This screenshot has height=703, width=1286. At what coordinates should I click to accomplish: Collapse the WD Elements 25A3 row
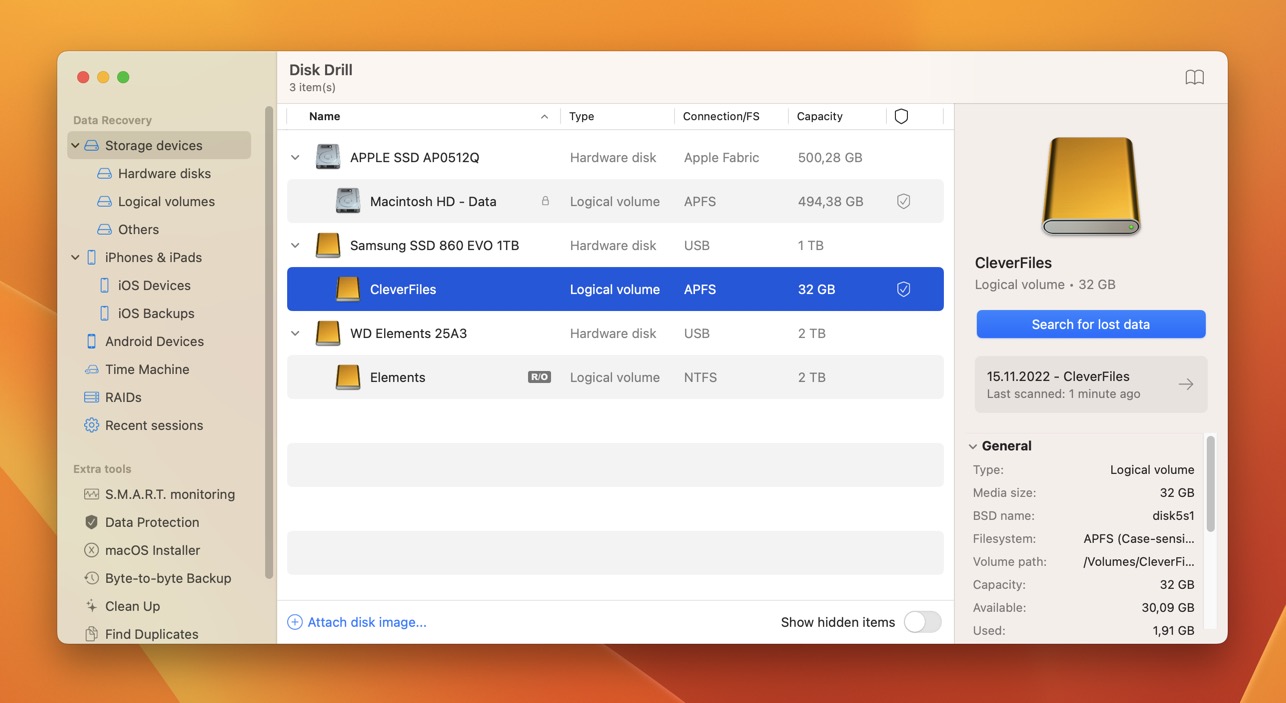pos(295,333)
